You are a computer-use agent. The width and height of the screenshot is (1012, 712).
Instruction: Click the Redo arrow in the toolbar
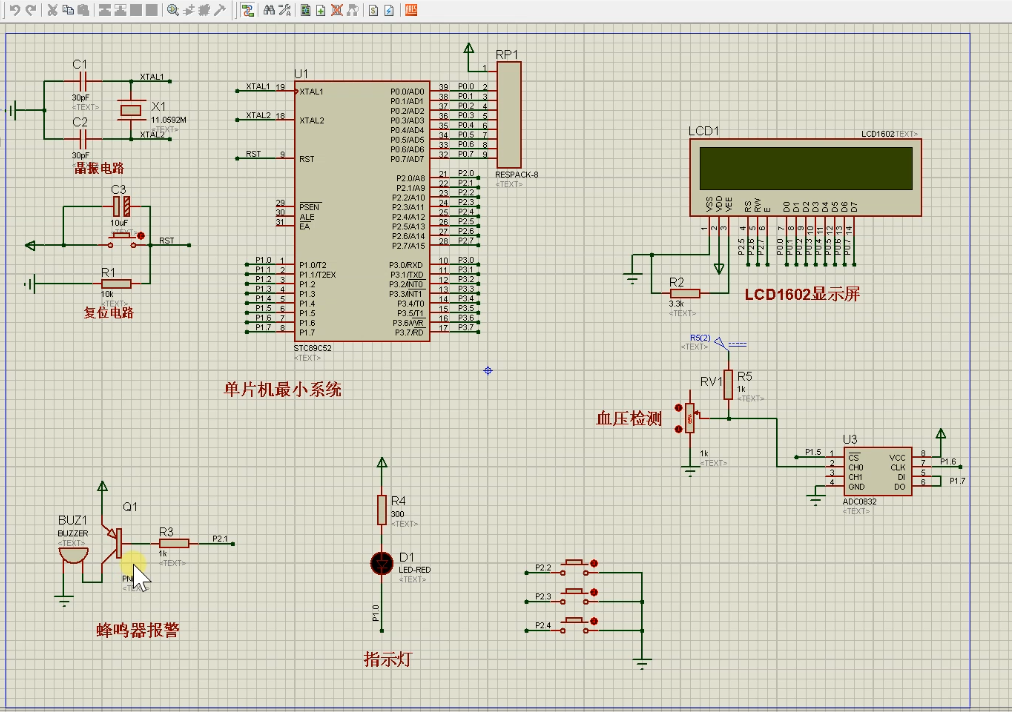pos(31,10)
